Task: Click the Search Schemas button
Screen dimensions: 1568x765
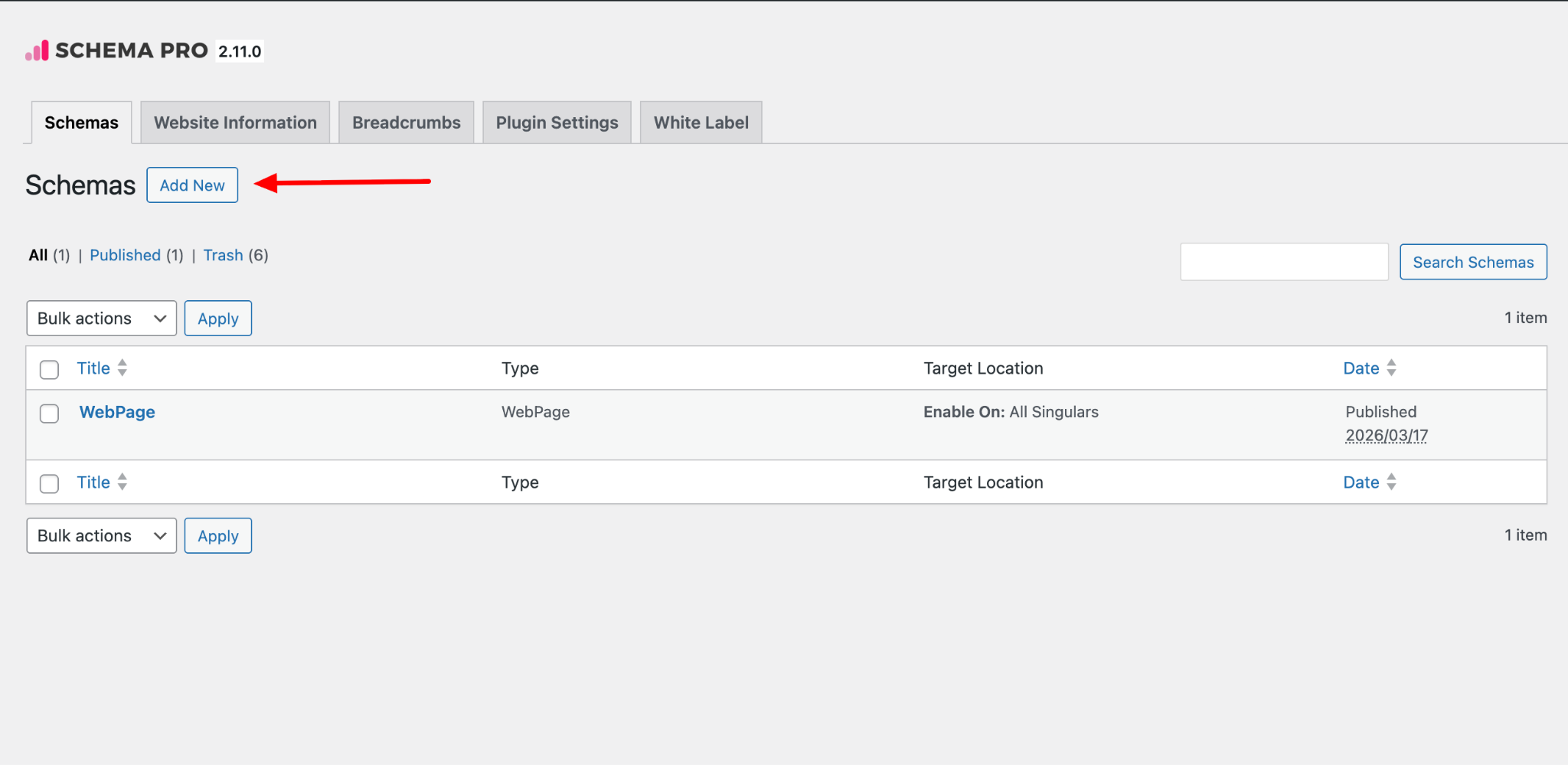Action: tap(1472, 262)
